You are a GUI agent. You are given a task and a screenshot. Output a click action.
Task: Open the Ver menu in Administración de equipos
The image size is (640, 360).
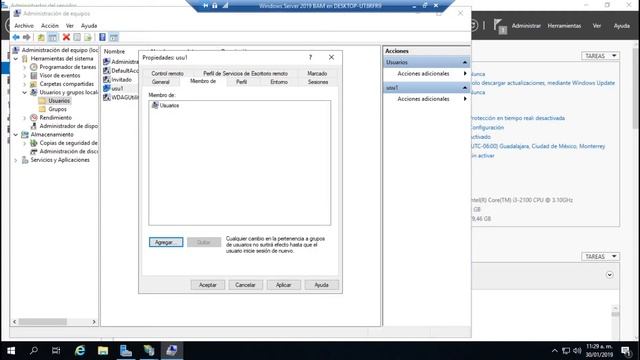pyautogui.click(x=70, y=26)
